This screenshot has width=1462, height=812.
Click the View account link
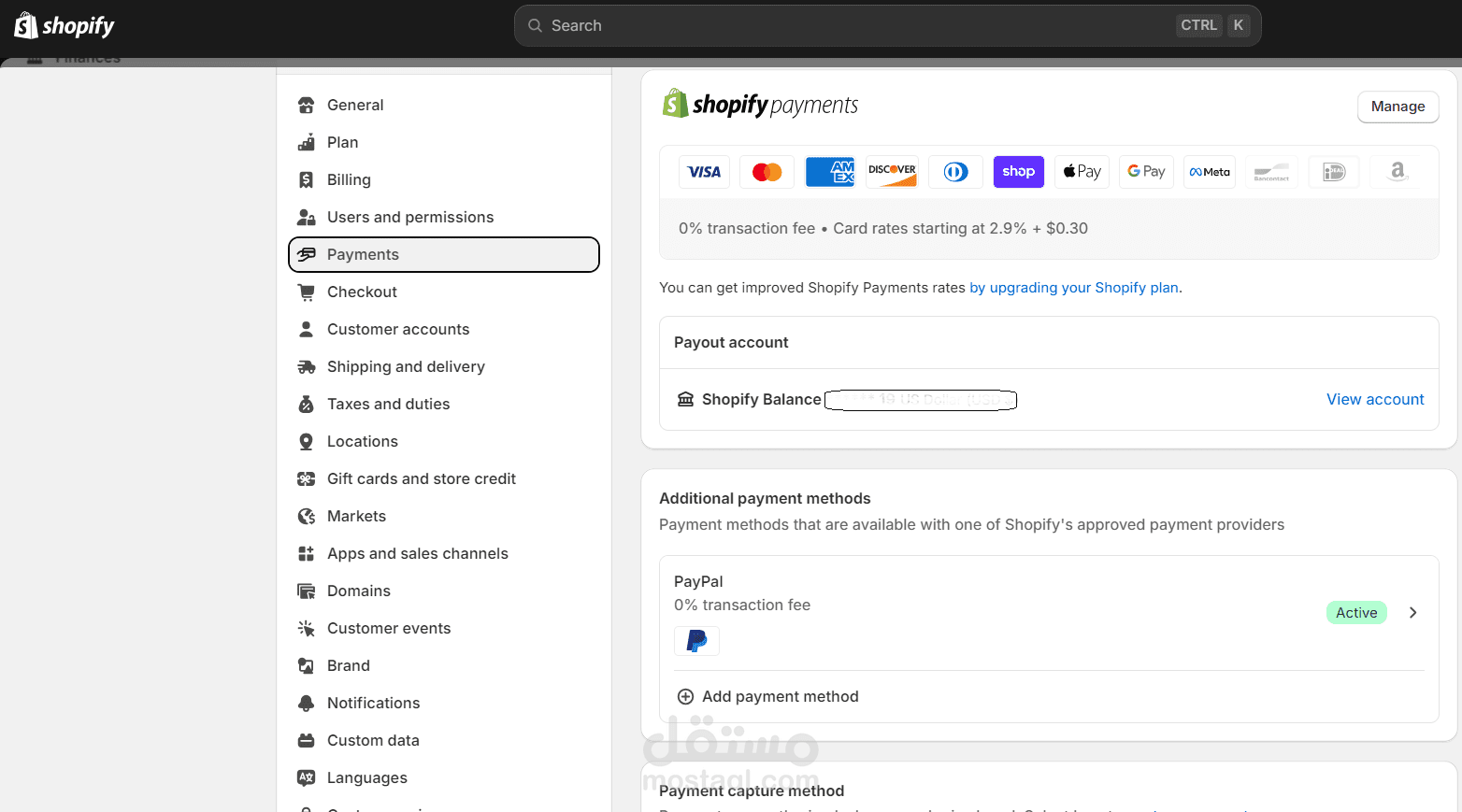click(1375, 400)
